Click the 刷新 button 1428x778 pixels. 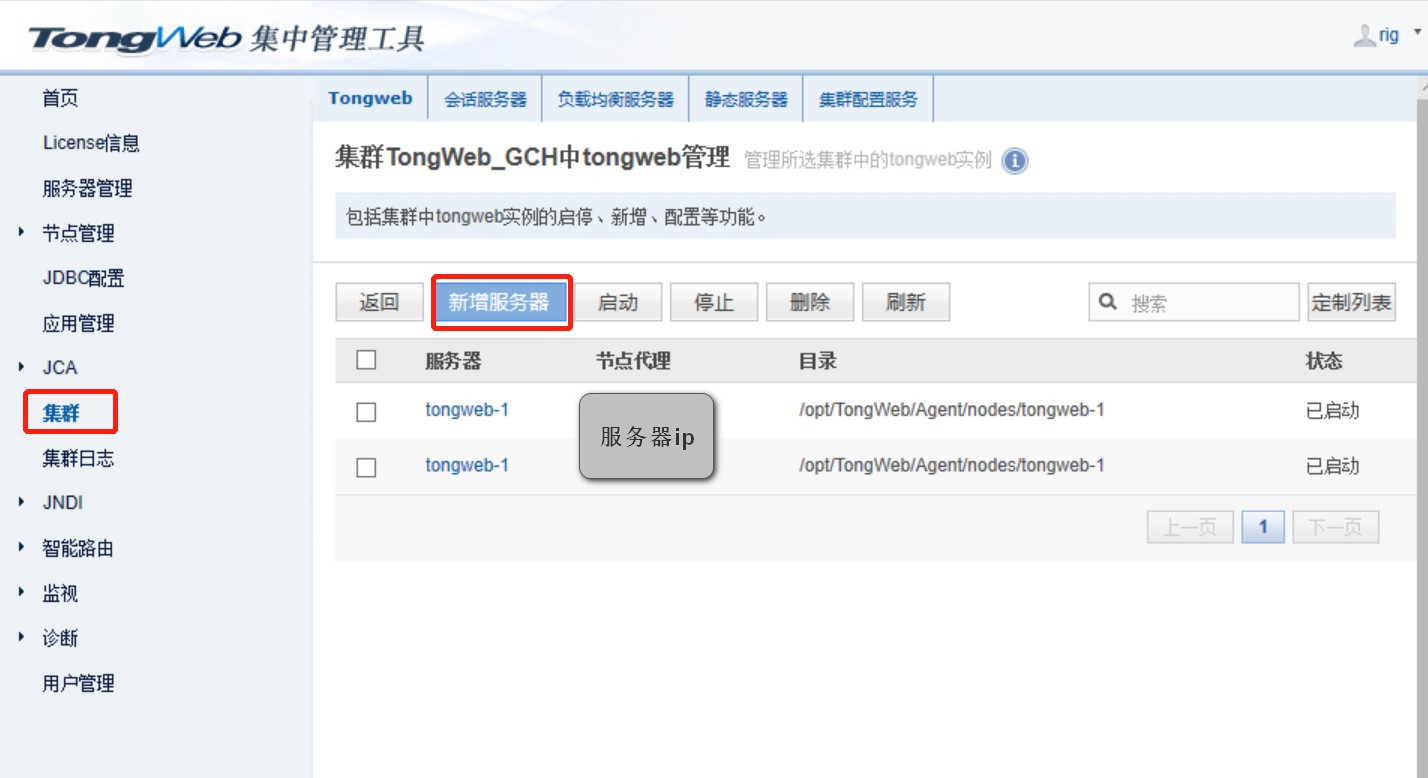[906, 302]
